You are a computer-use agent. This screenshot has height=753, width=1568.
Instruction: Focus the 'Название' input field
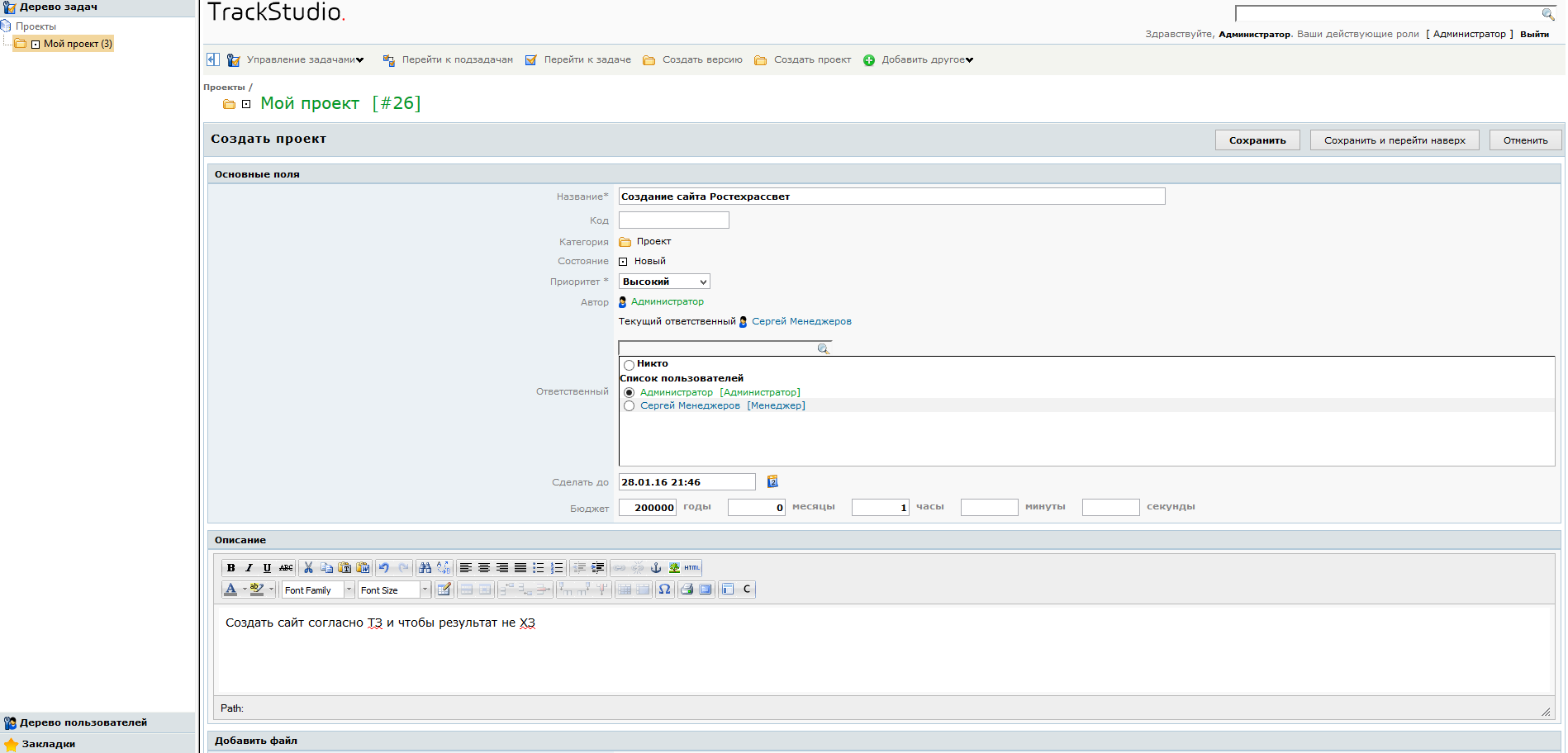click(x=891, y=197)
